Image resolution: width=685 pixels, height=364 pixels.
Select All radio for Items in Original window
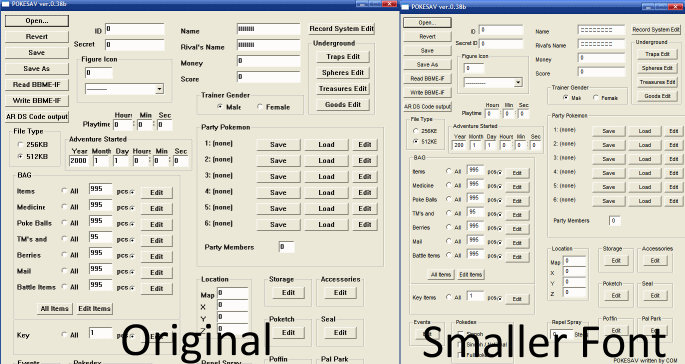[64, 191]
